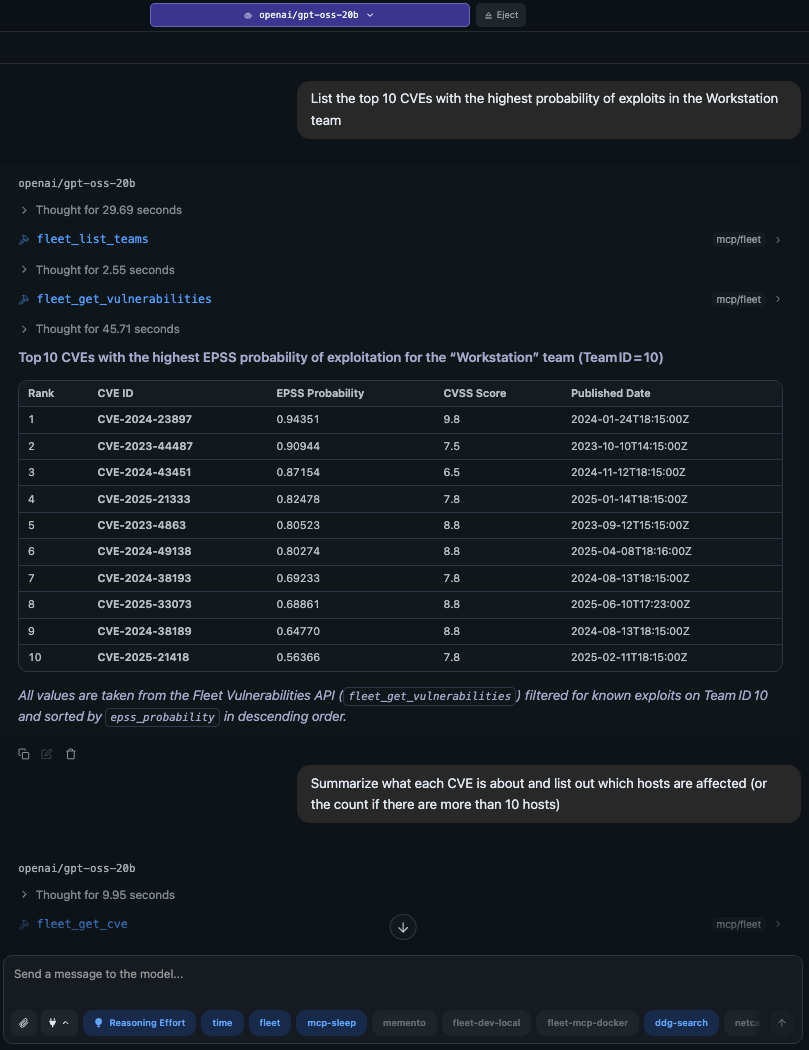Viewport: 809px width, 1050px height.
Task: Open the fleet_get_vulnerabilities tool call link
Action: pyautogui.click(x=124, y=298)
